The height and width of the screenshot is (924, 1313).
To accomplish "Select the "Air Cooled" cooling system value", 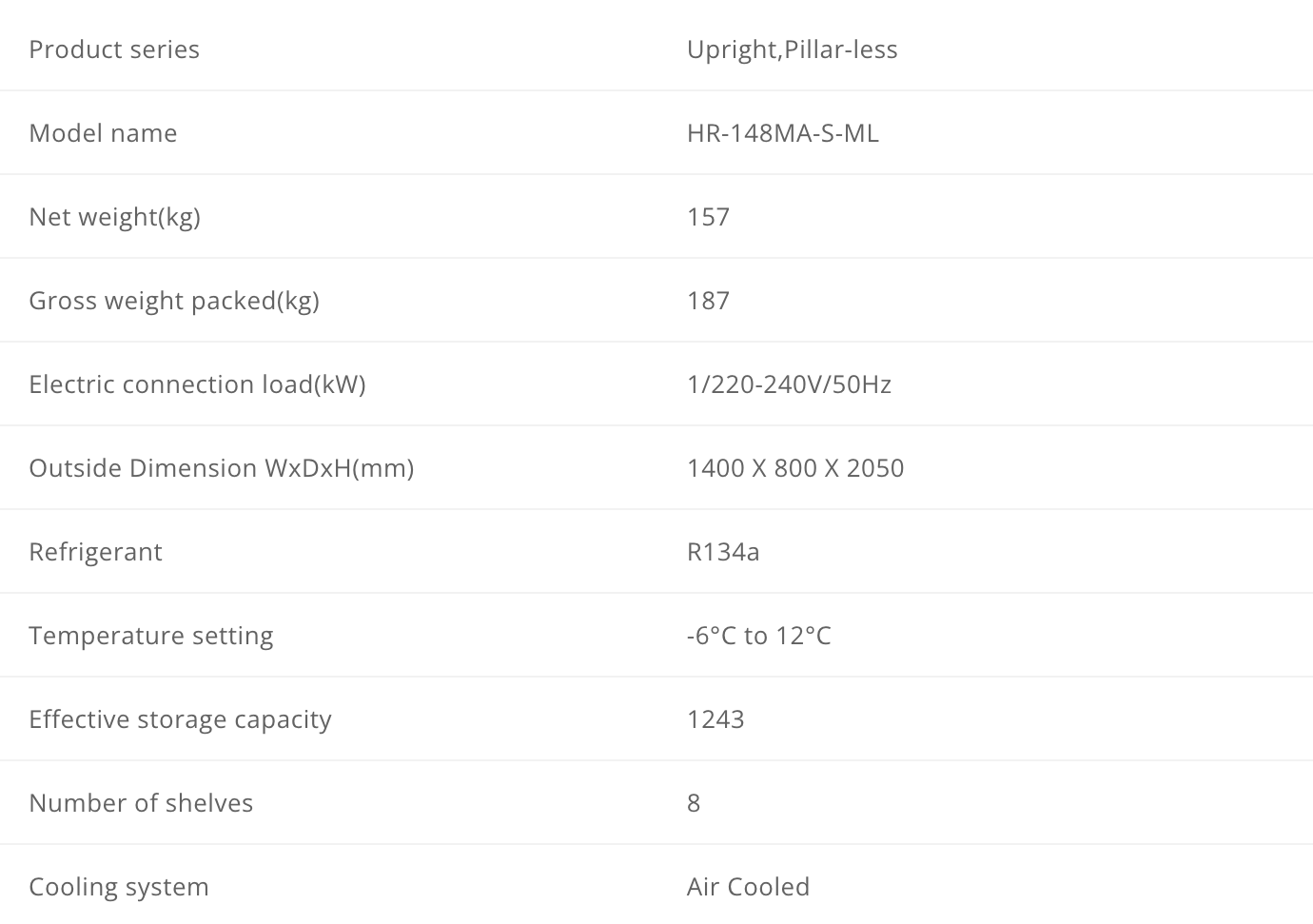I will point(748,887).
